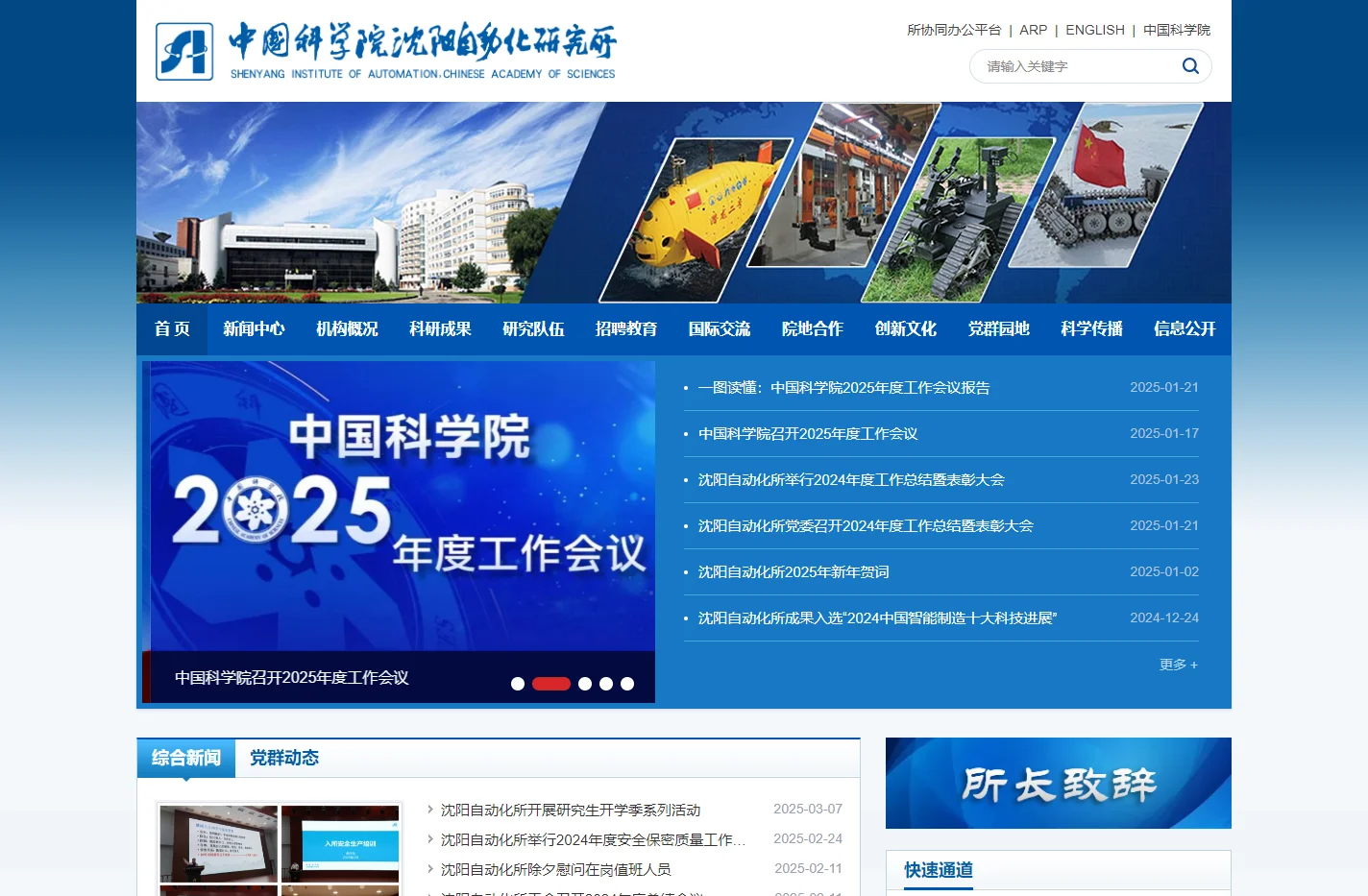
Task: Click the search magnifier icon
Action: point(1190,66)
